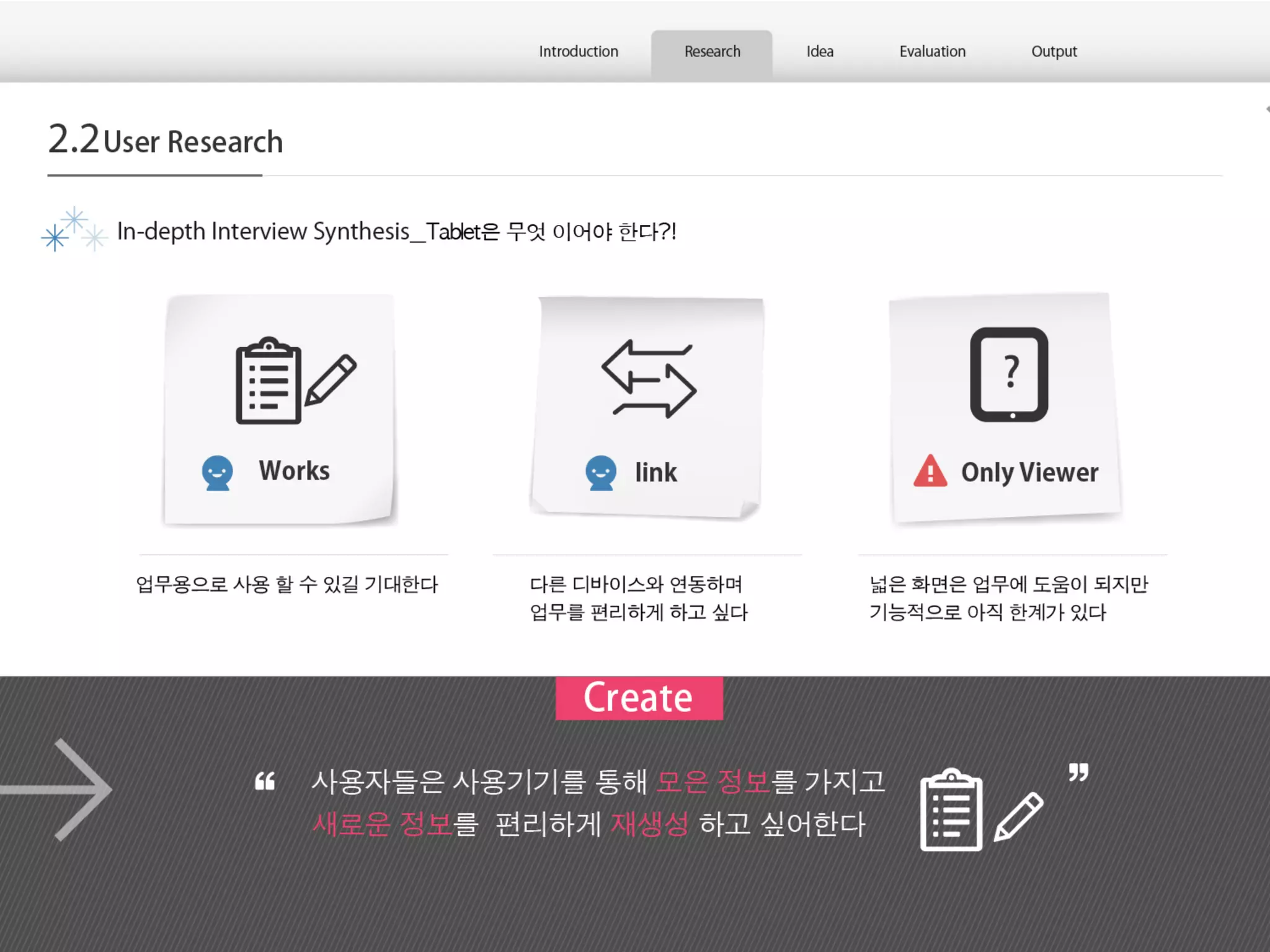Click the blue smiley face beside Works
The image size is (1270, 952).
(217, 473)
